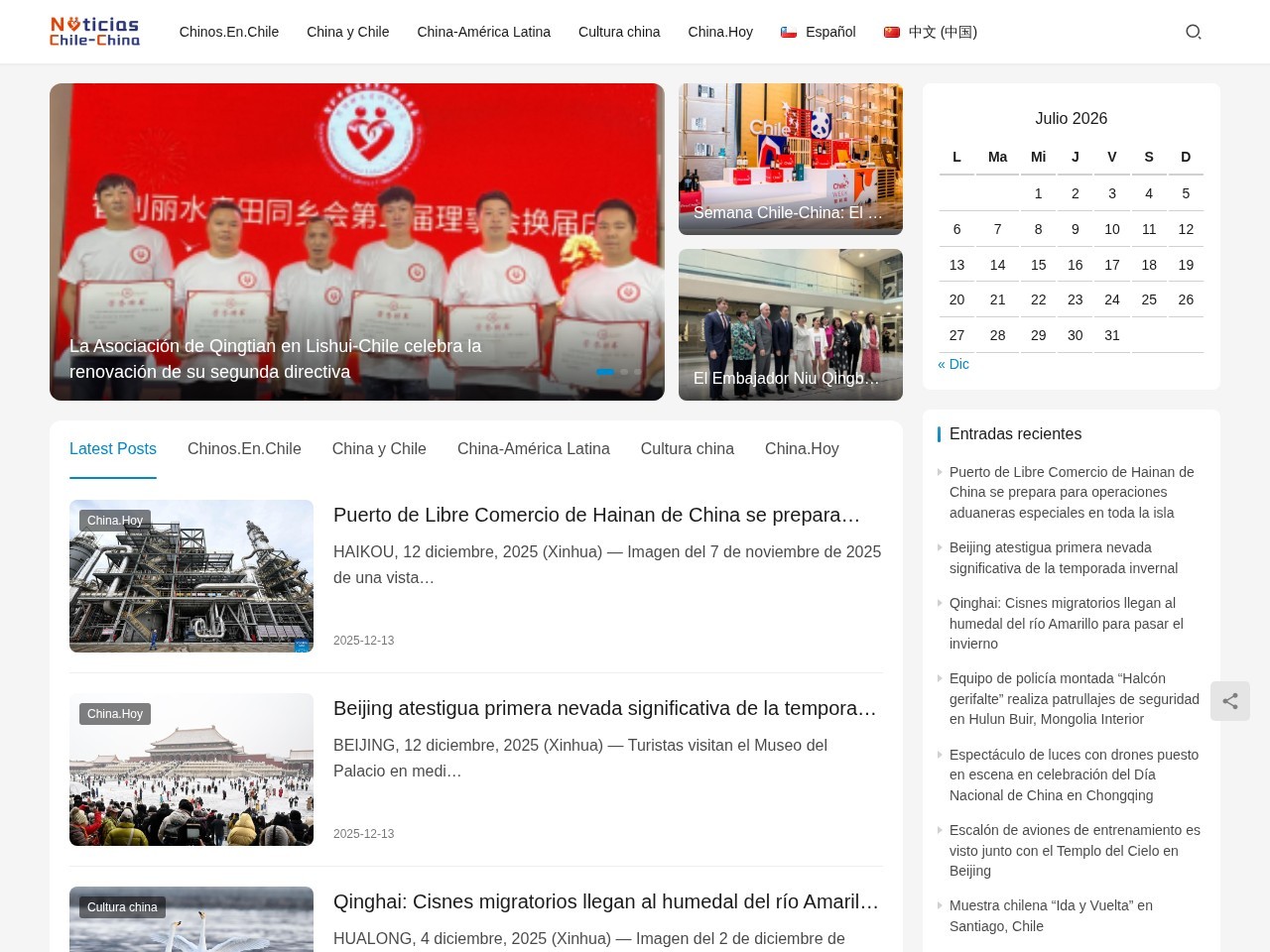
Task: Click the Cultura china category badge
Action: pos(122,907)
